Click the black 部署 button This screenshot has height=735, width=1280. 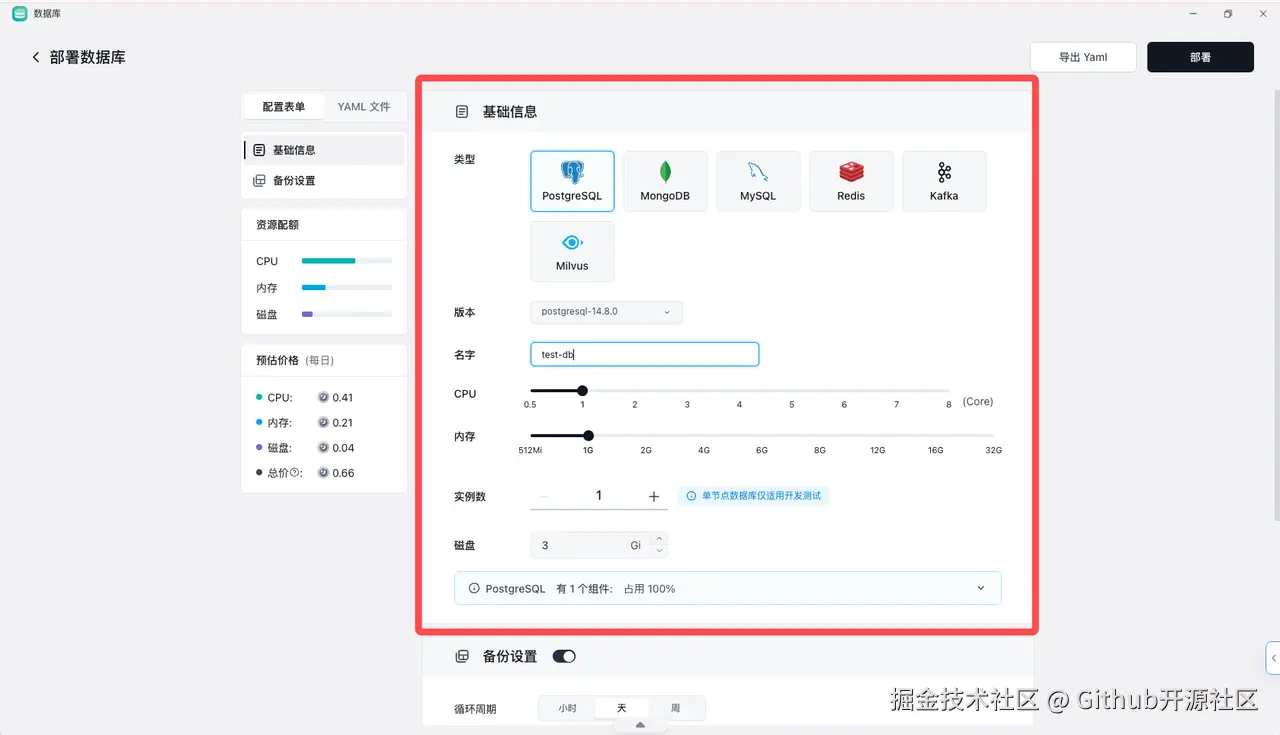tap(1200, 57)
